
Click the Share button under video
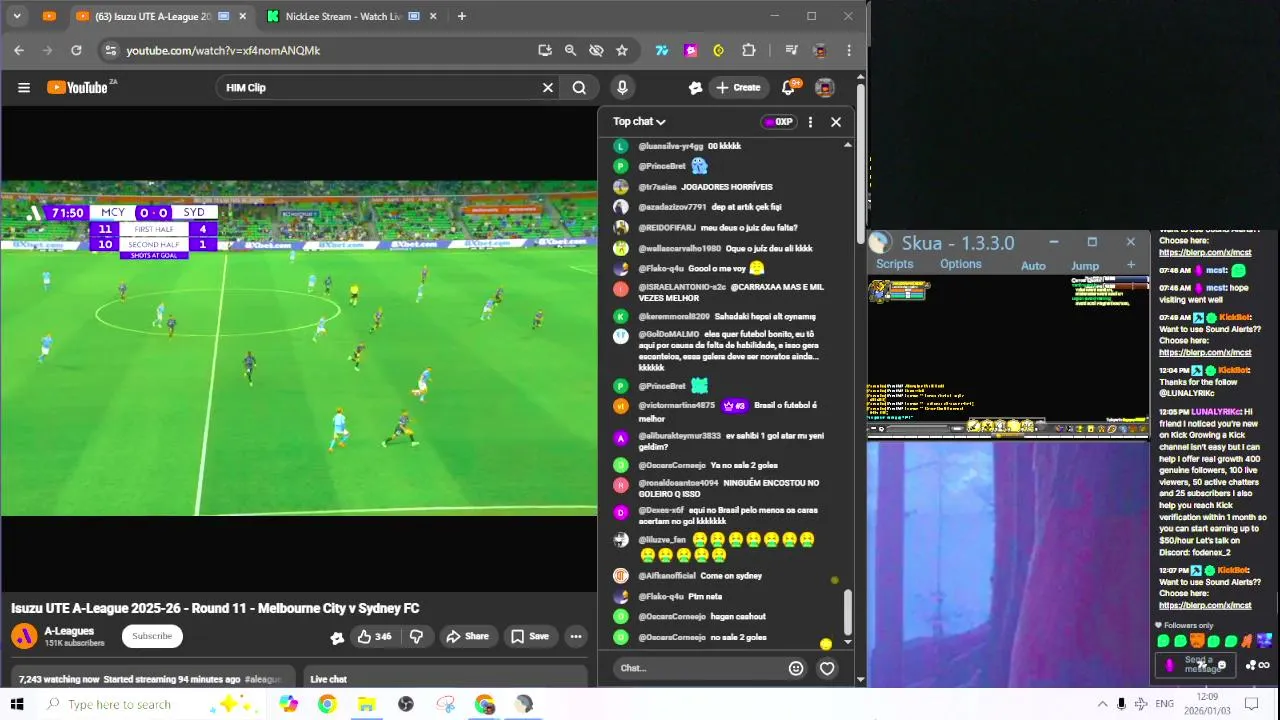[x=467, y=636]
